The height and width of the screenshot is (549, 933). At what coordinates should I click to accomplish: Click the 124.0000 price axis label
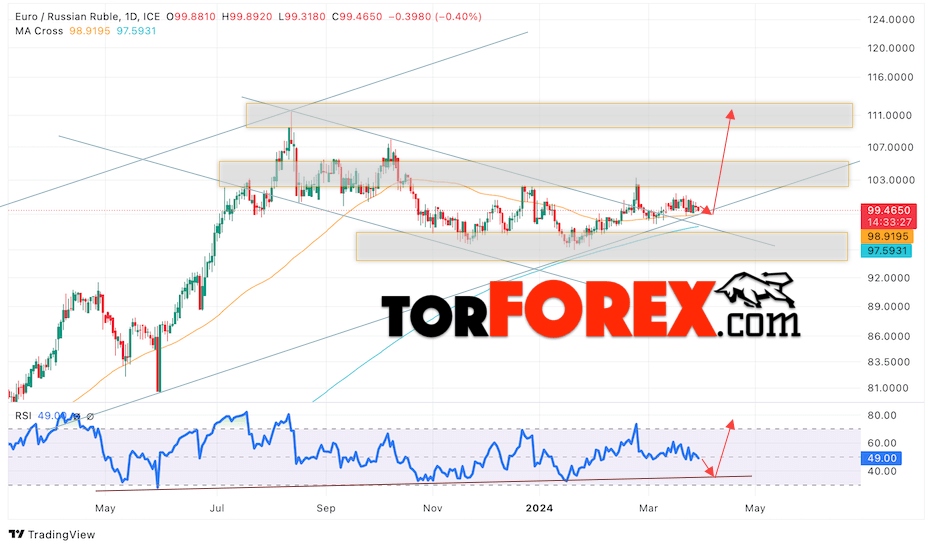891,20
